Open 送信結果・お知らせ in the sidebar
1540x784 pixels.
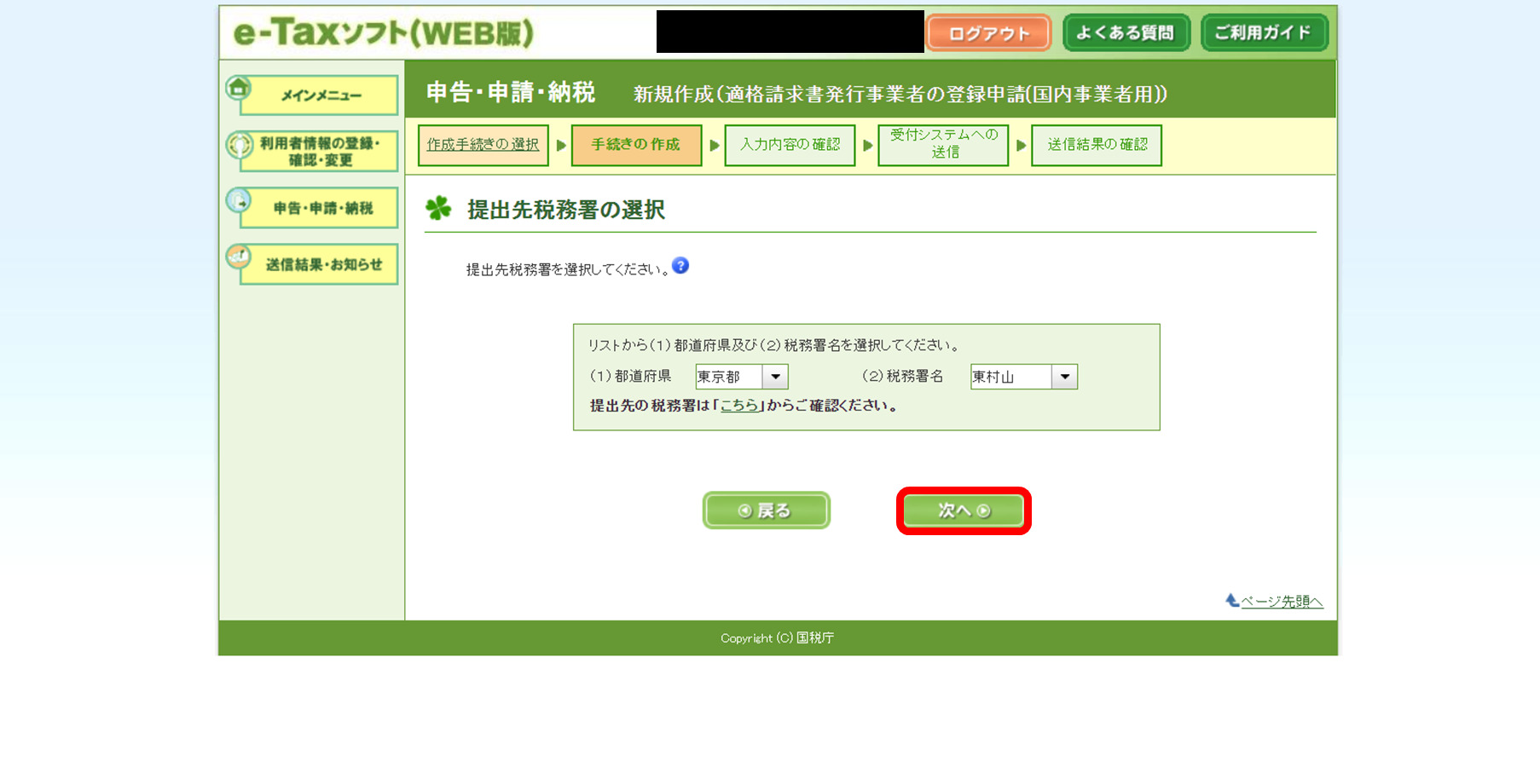tap(321, 265)
